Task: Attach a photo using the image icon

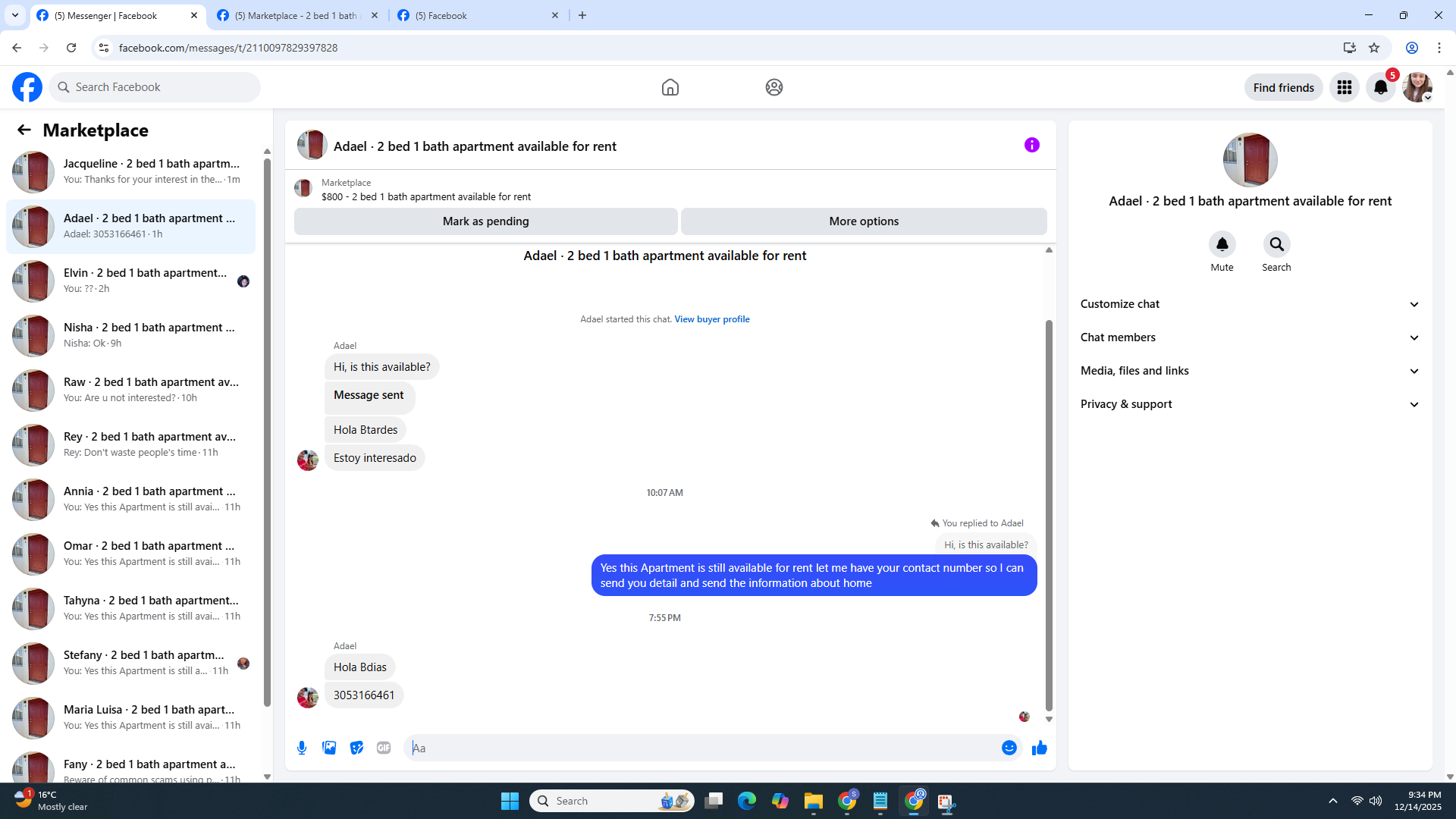Action: [329, 748]
